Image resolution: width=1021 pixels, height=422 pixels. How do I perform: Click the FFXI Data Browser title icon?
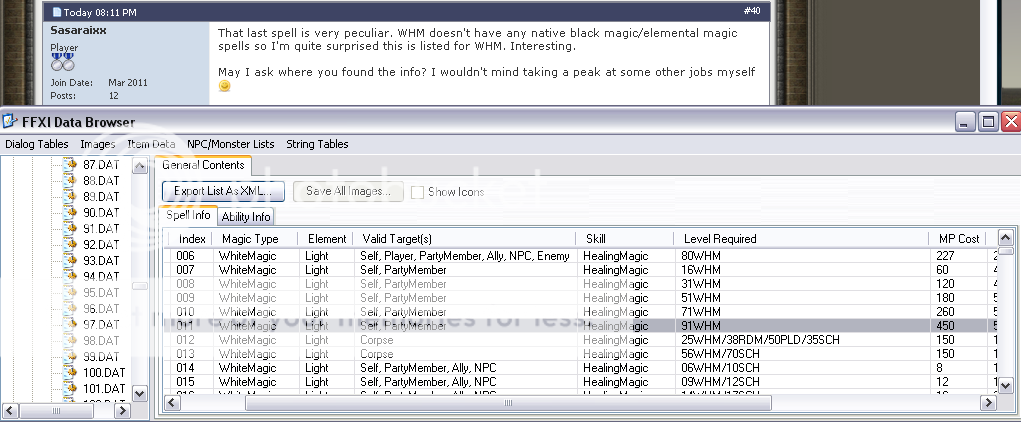point(11,122)
